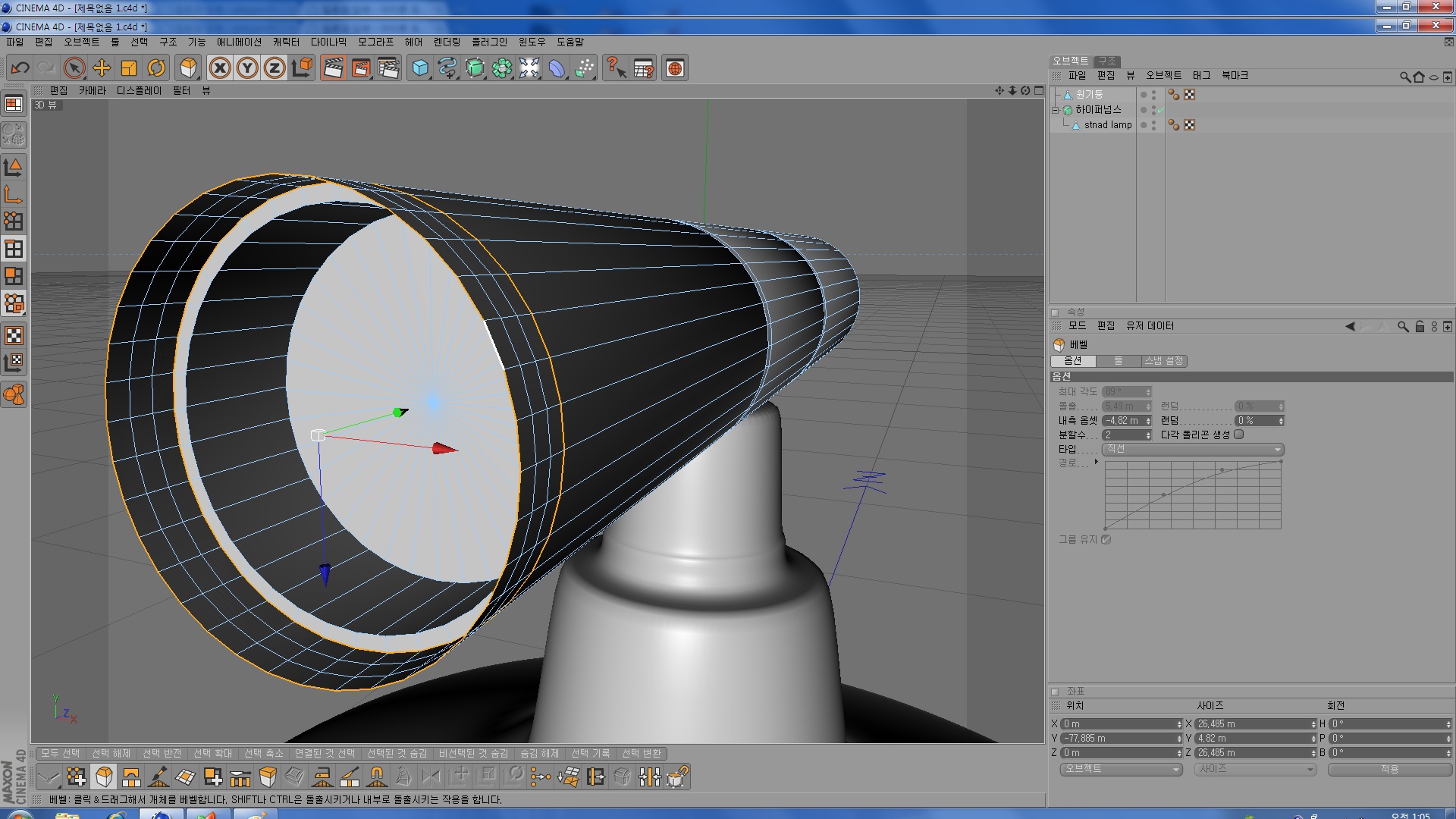Open the 스냅 설정 tab
Image resolution: width=1456 pixels, height=819 pixels.
[x=1164, y=361]
